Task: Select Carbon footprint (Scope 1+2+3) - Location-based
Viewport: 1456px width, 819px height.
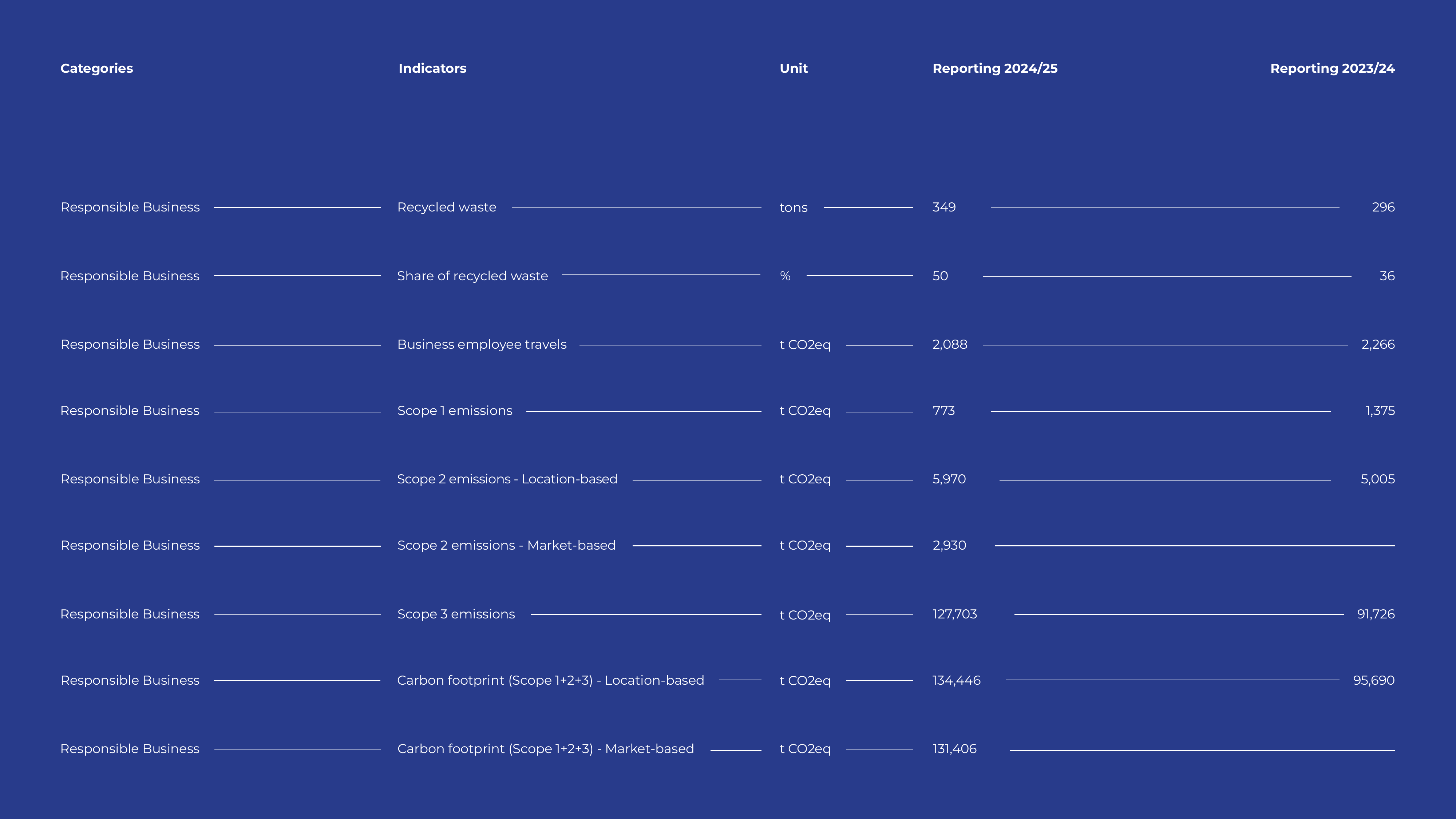Action: 550,680
